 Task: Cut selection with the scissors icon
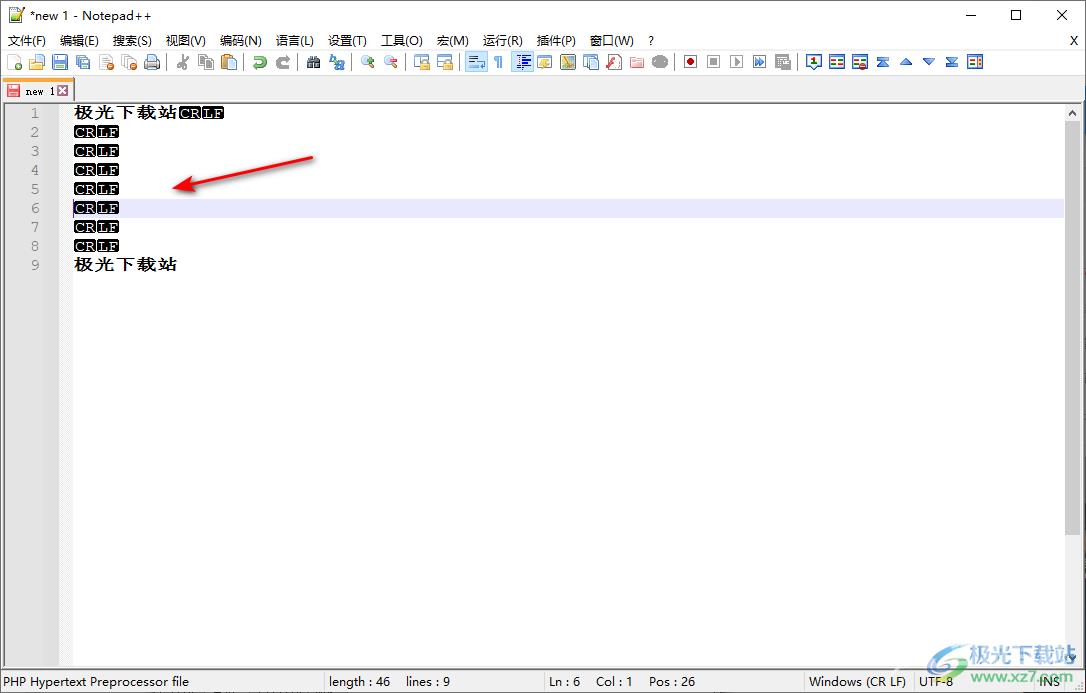(x=183, y=62)
